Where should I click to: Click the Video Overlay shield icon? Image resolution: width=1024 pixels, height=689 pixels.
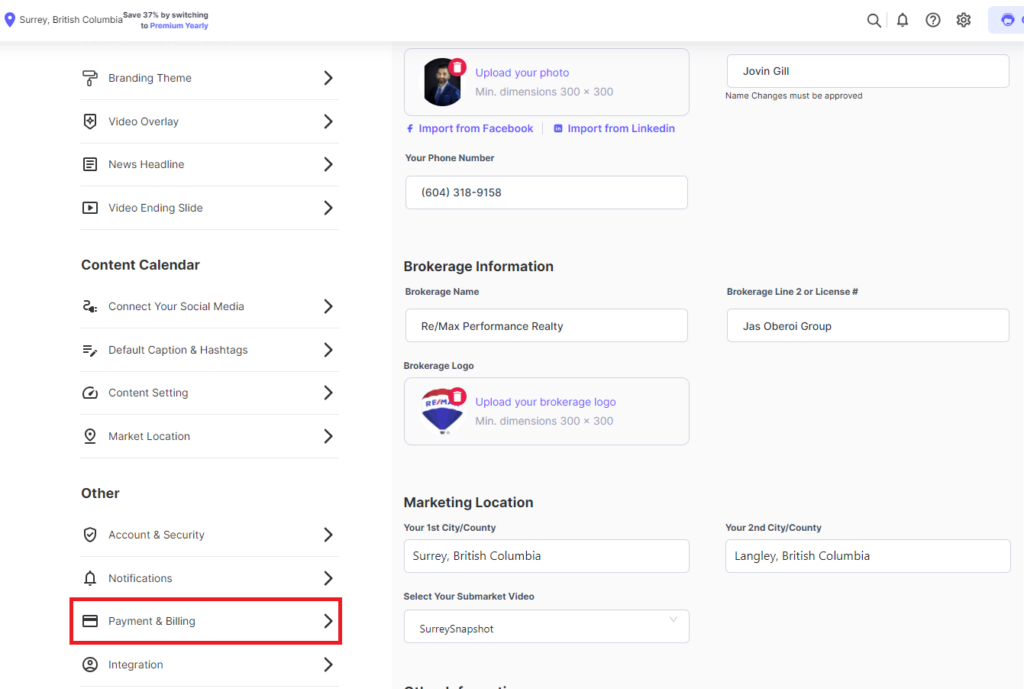click(90, 122)
